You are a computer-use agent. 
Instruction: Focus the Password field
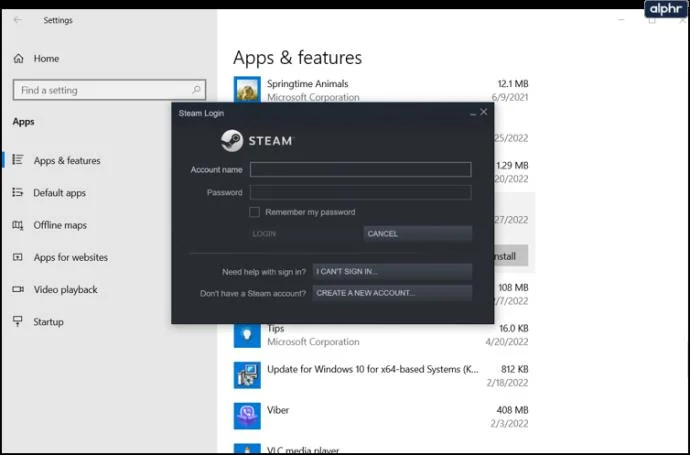(x=360, y=192)
